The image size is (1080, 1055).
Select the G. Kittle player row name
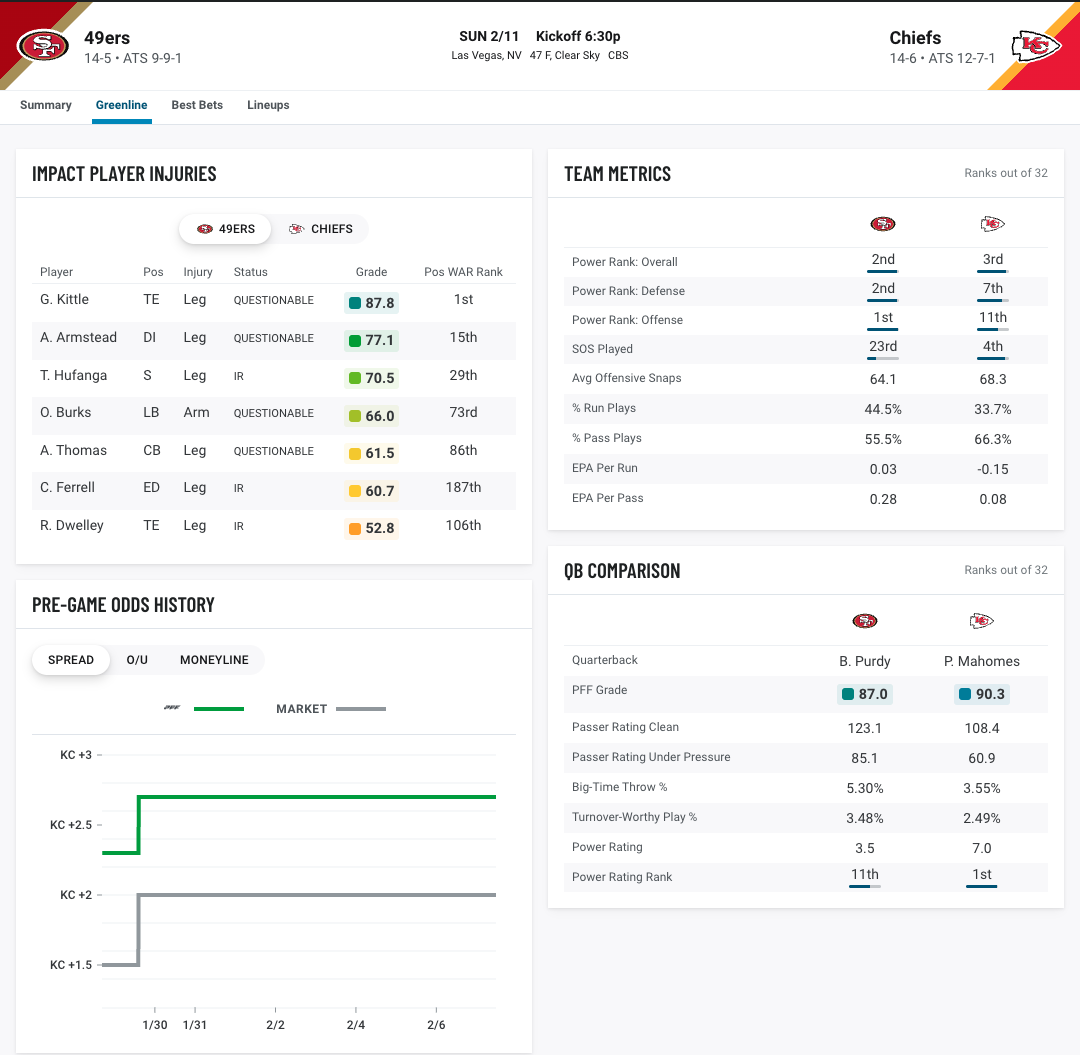(x=64, y=300)
